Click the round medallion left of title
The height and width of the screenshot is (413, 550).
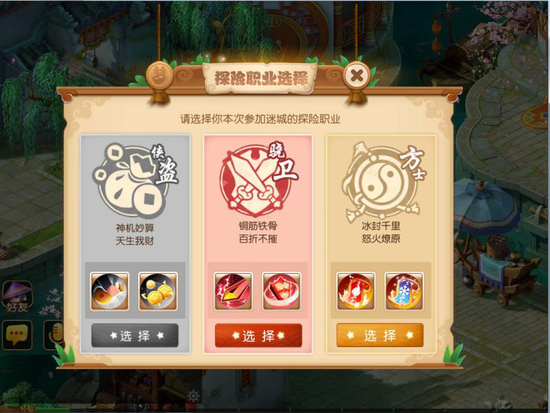(160, 75)
